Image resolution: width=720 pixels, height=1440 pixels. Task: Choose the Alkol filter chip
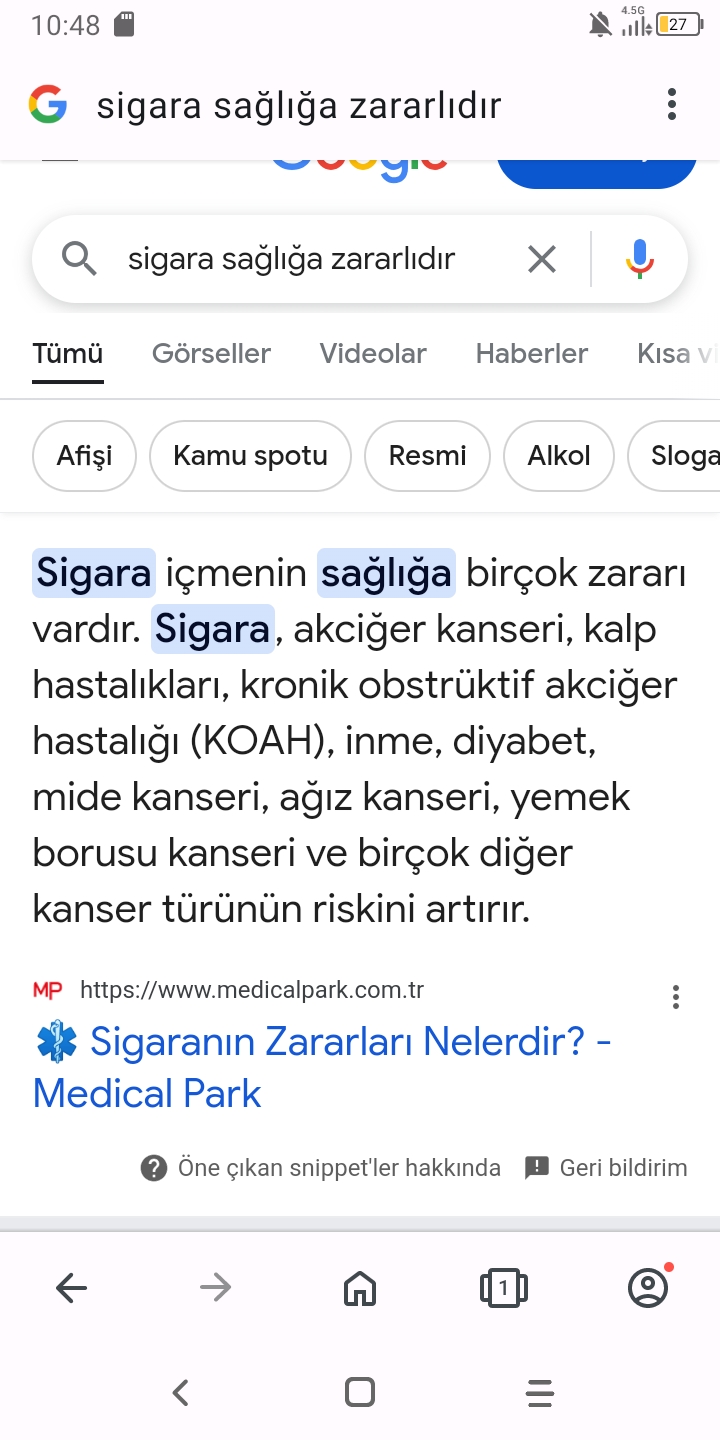[x=559, y=456]
